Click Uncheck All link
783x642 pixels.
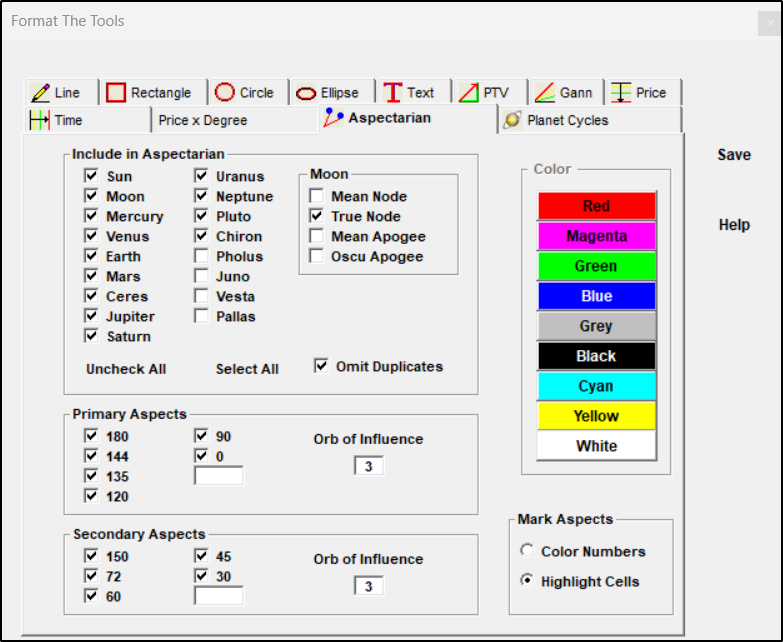pyautogui.click(x=126, y=369)
